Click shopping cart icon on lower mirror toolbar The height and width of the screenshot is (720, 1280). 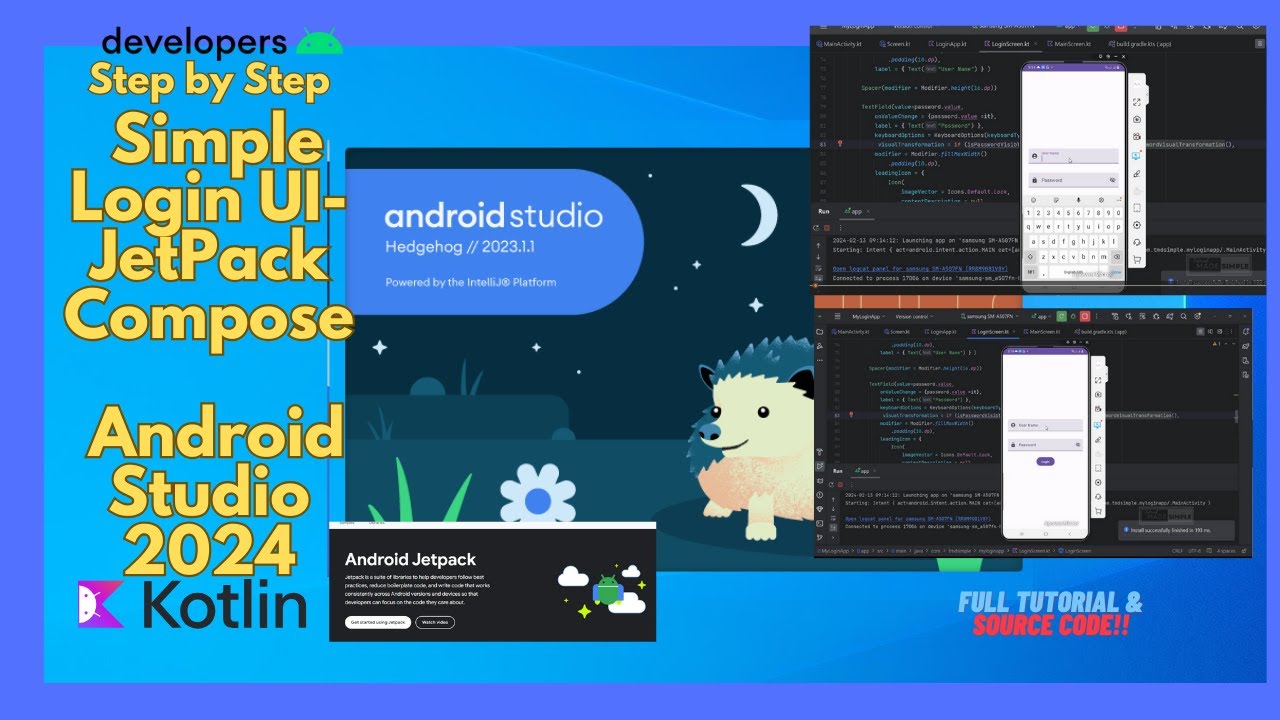(1098, 511)
